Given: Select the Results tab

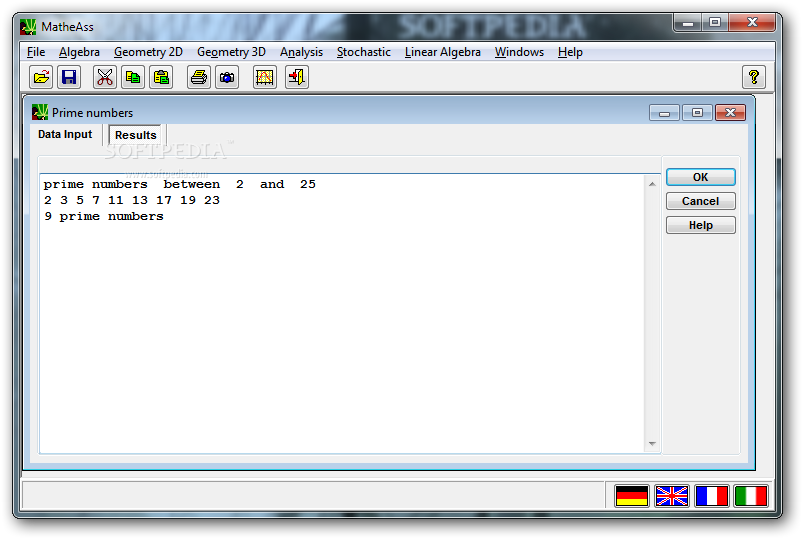Looking at the screenshot, I should [x=135, y=135].
